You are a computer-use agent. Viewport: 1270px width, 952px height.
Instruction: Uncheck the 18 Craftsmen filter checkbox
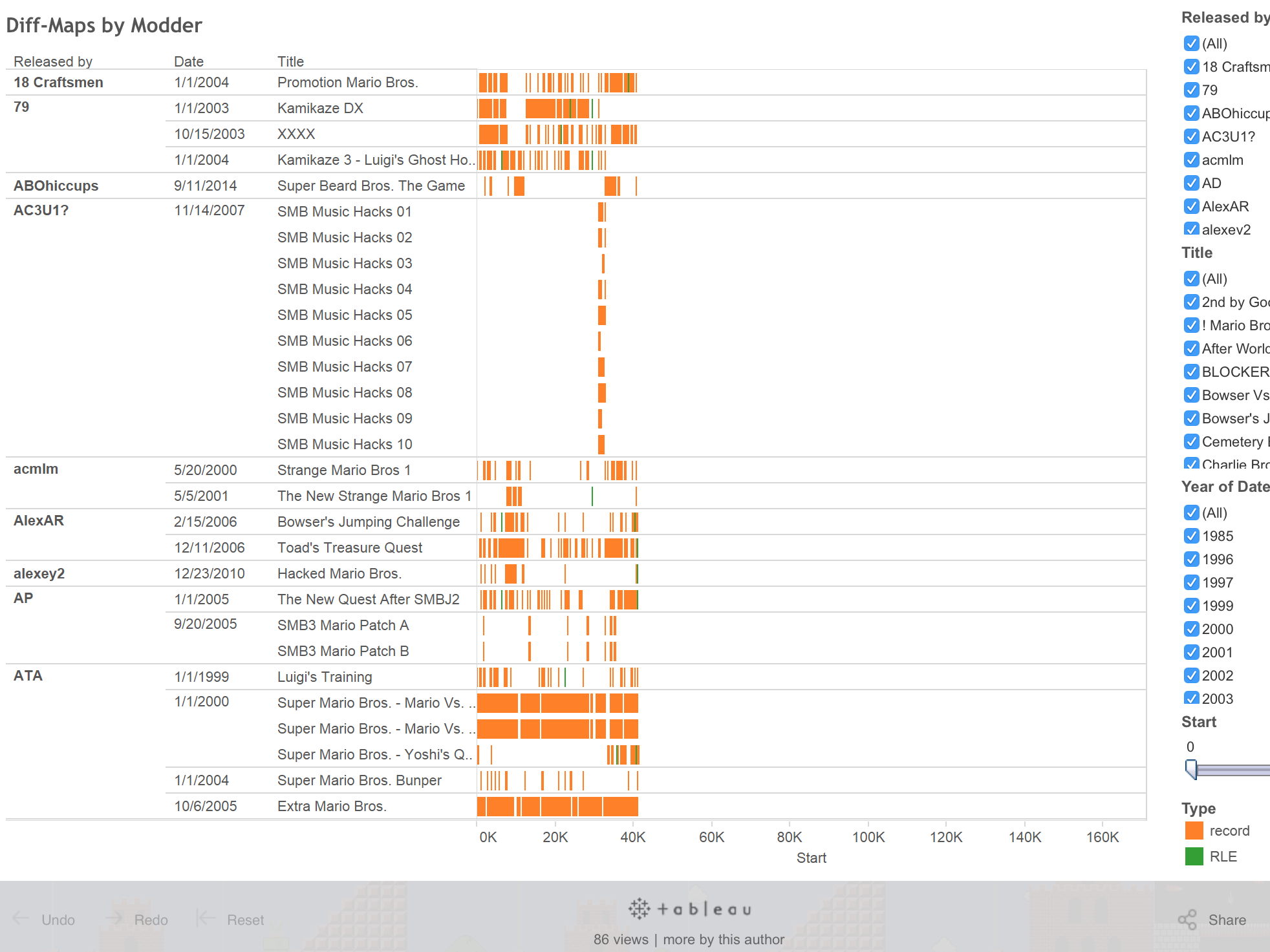point(1191,67)
